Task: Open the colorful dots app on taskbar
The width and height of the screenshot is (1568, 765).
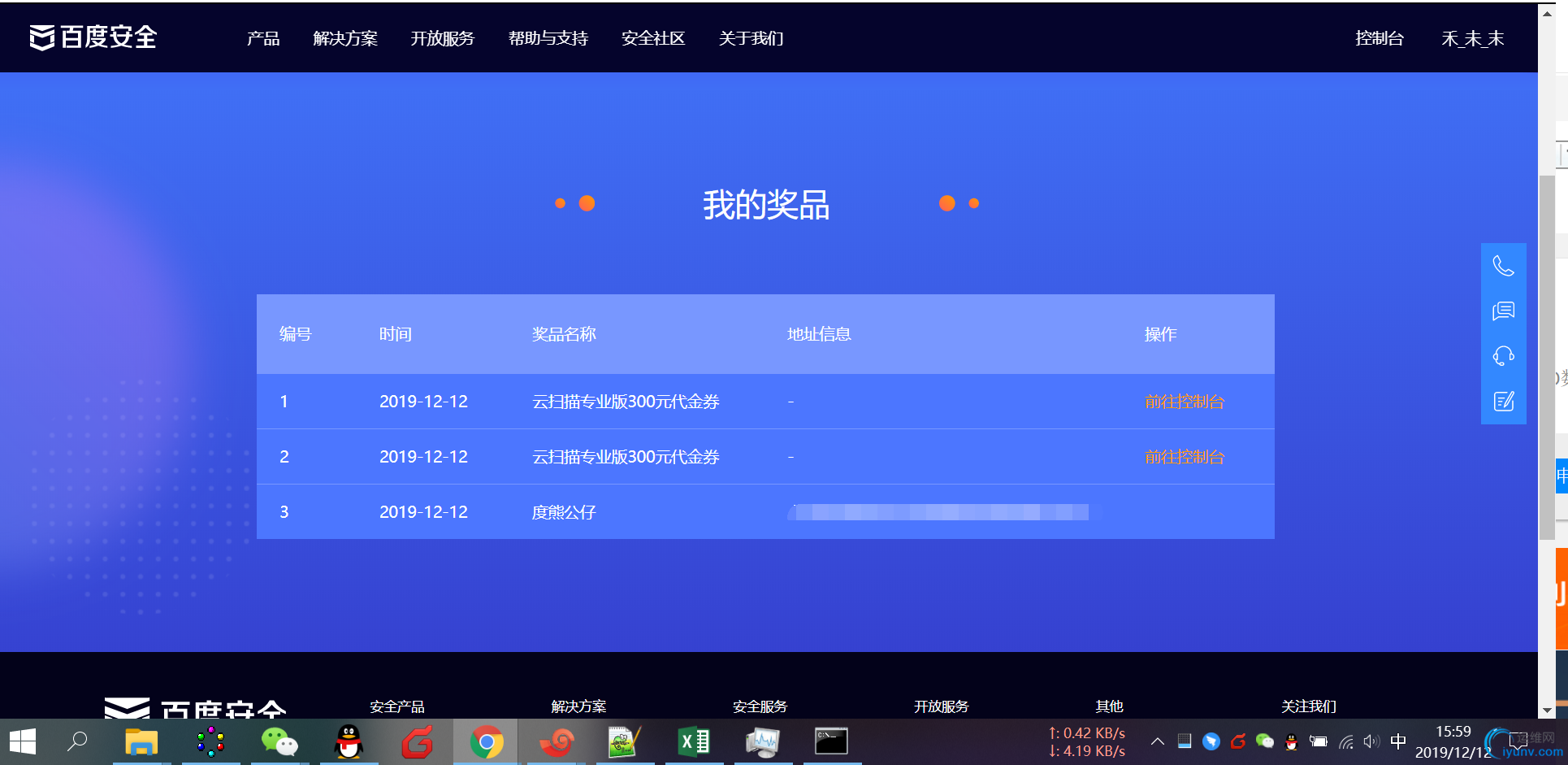Action: 210,741
